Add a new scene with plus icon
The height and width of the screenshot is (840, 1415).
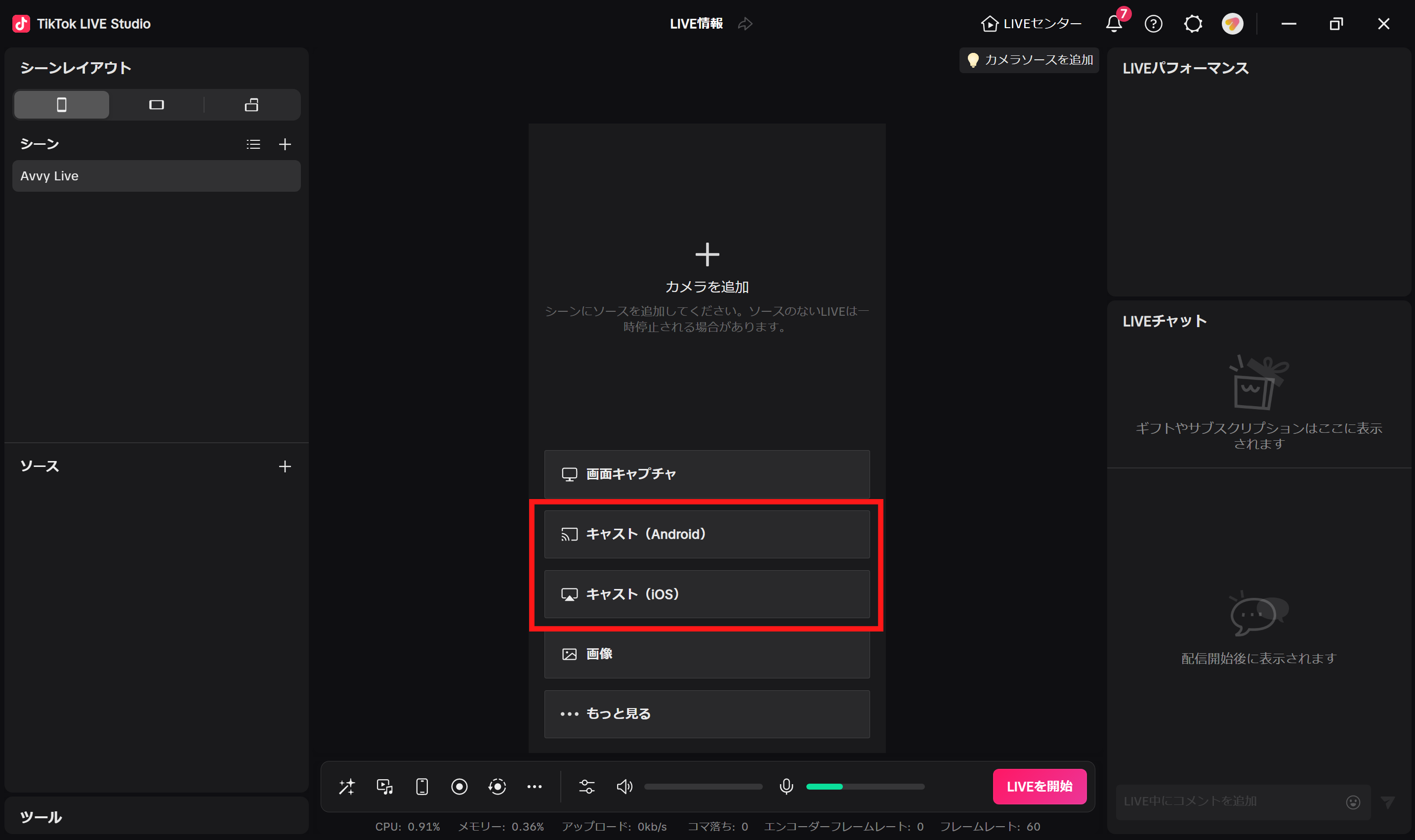pos(285,144)
